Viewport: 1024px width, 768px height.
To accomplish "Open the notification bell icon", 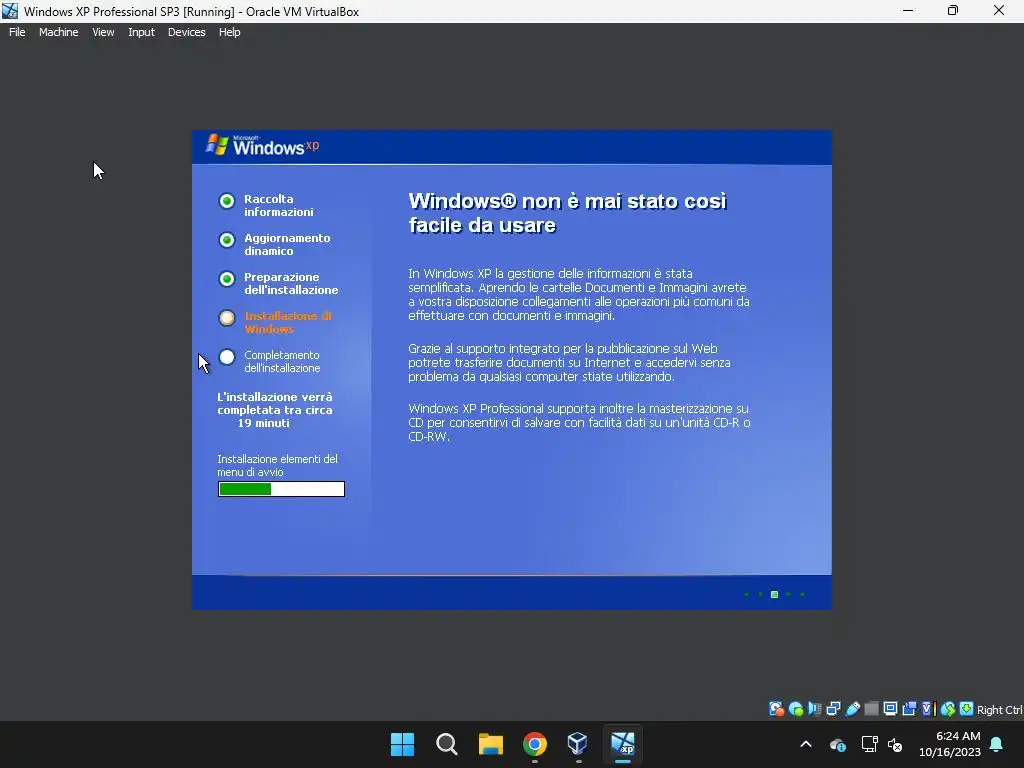I will point(997,744).
